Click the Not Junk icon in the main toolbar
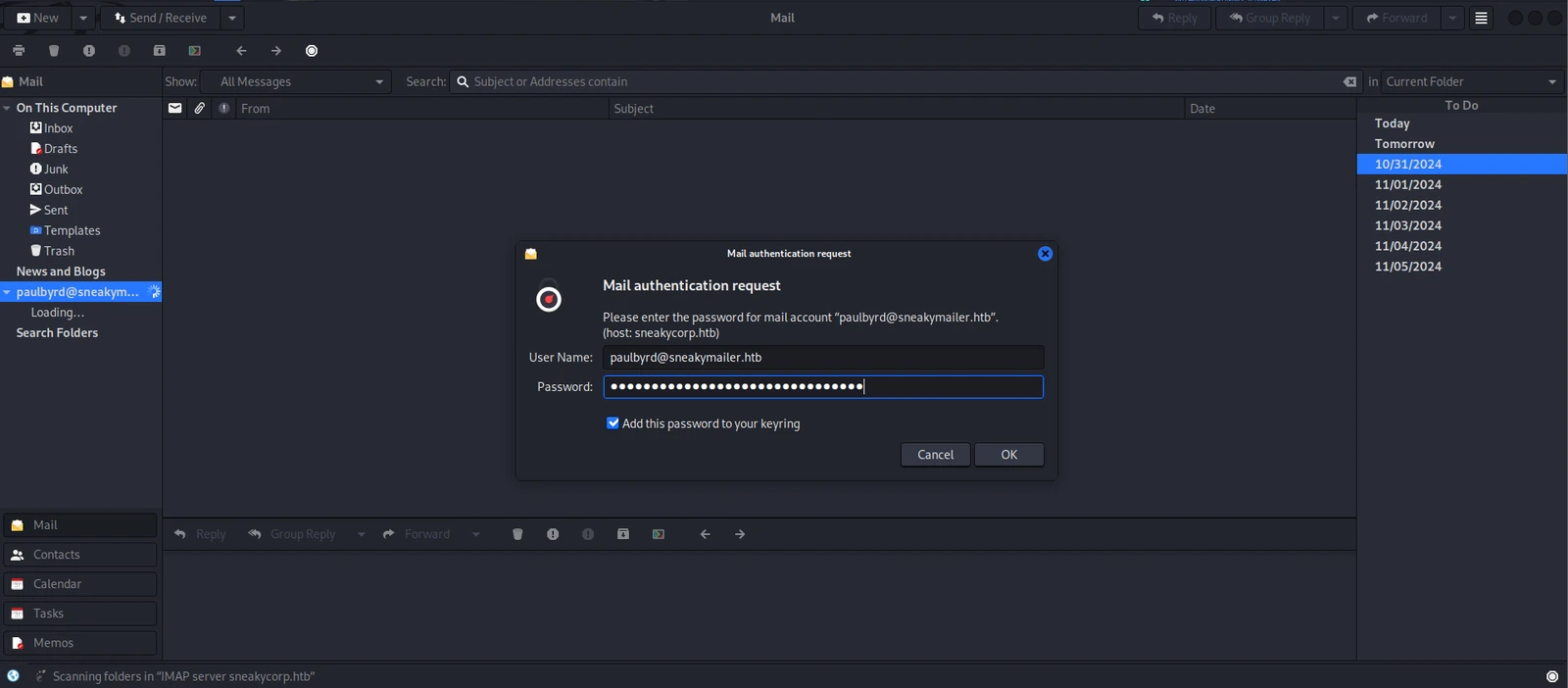 pos(124,51)
